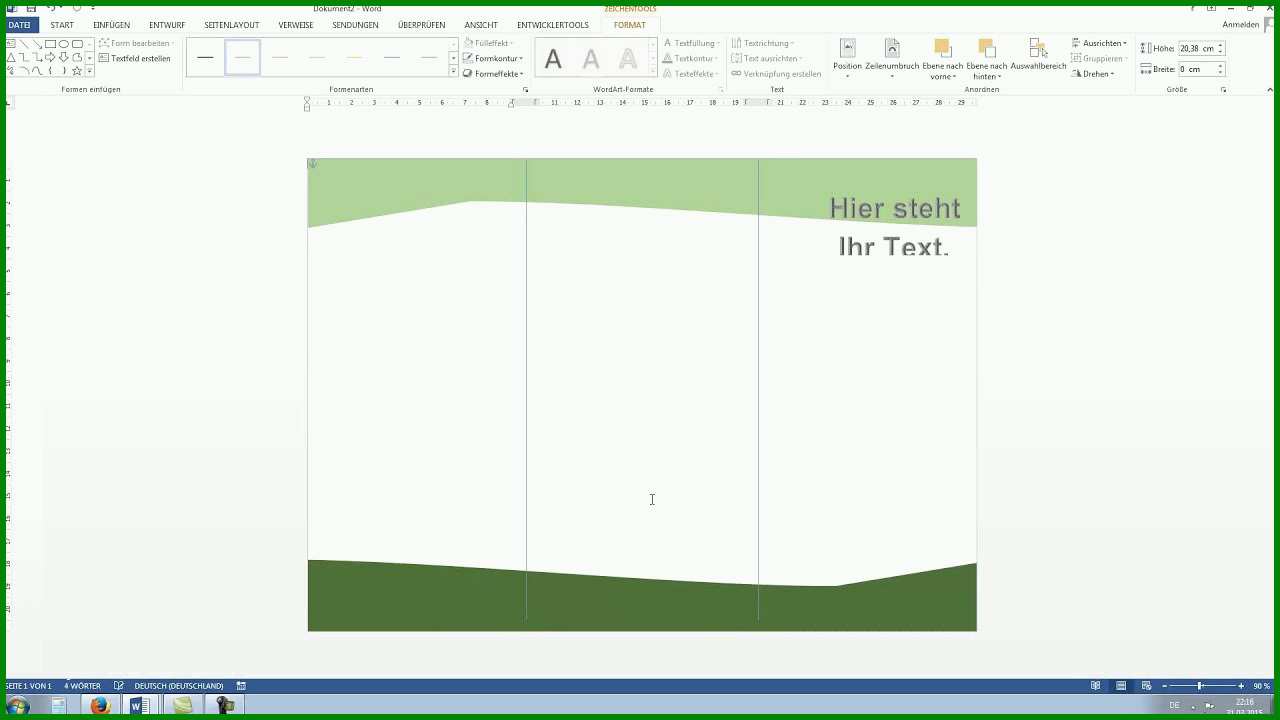1280x720 pixels.
Task: Apply the first black WordArt A style
Action: click(x=553, y=60)
